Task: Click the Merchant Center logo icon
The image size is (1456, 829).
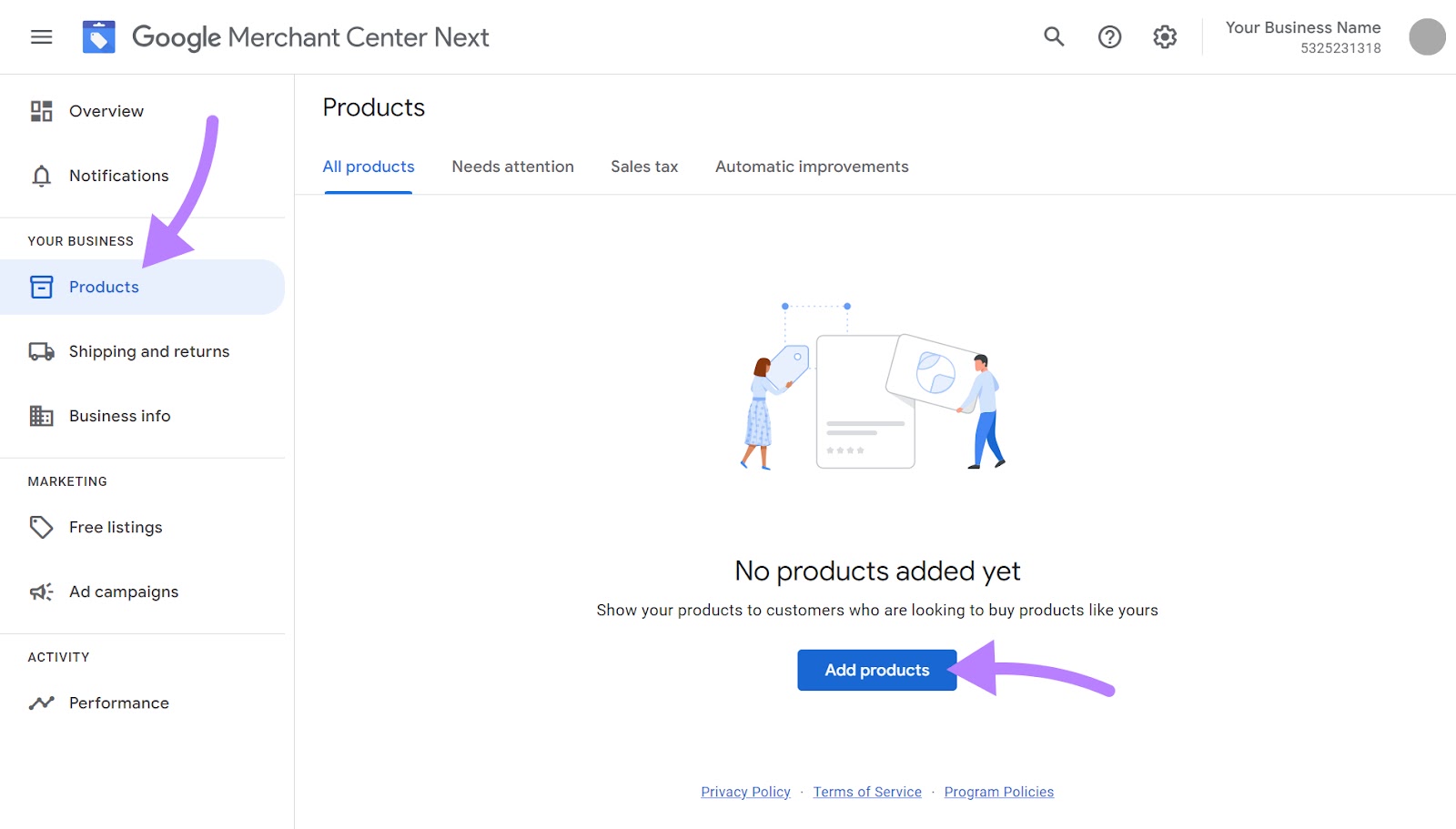Action: tap(99, 36)
